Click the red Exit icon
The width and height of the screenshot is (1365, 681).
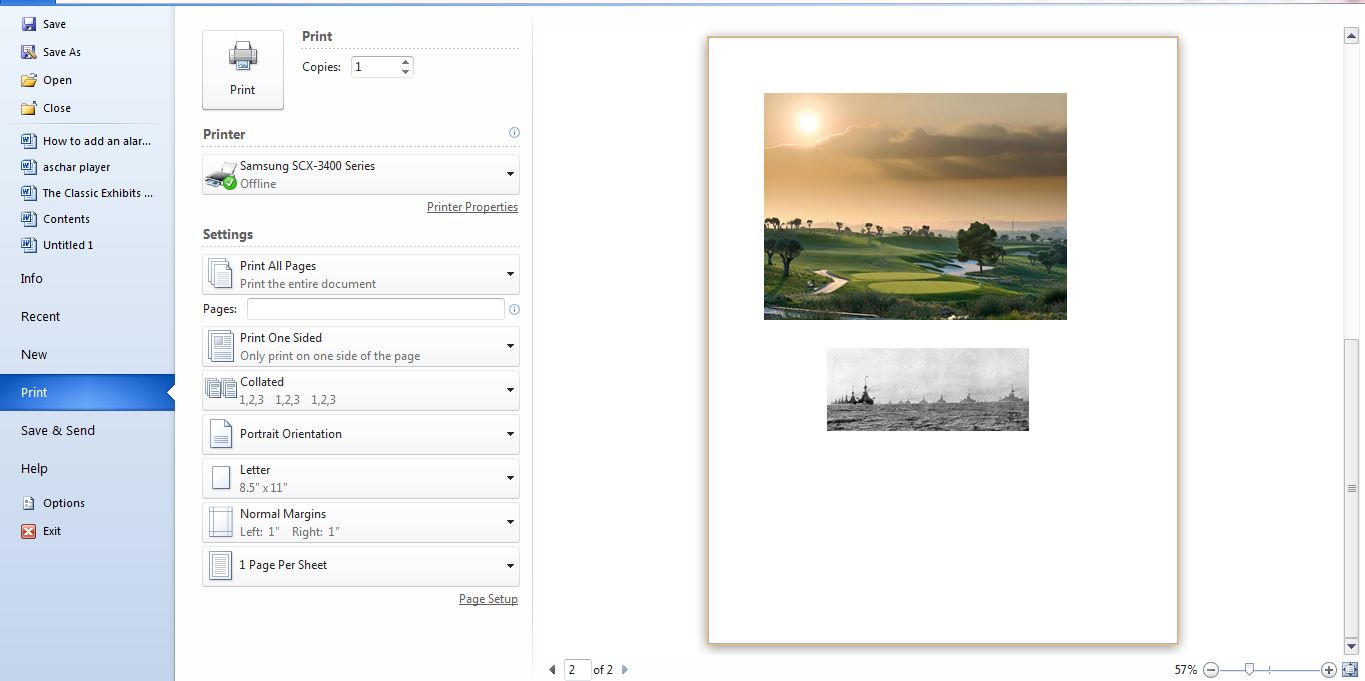[28, 531]
